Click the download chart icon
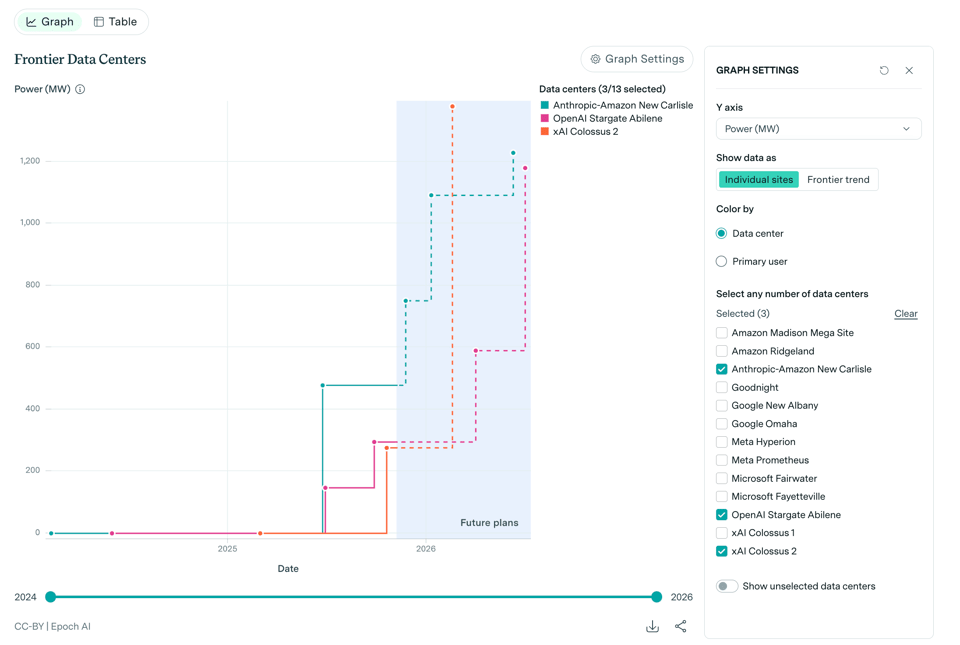960x645 pixels. point(652,626)
